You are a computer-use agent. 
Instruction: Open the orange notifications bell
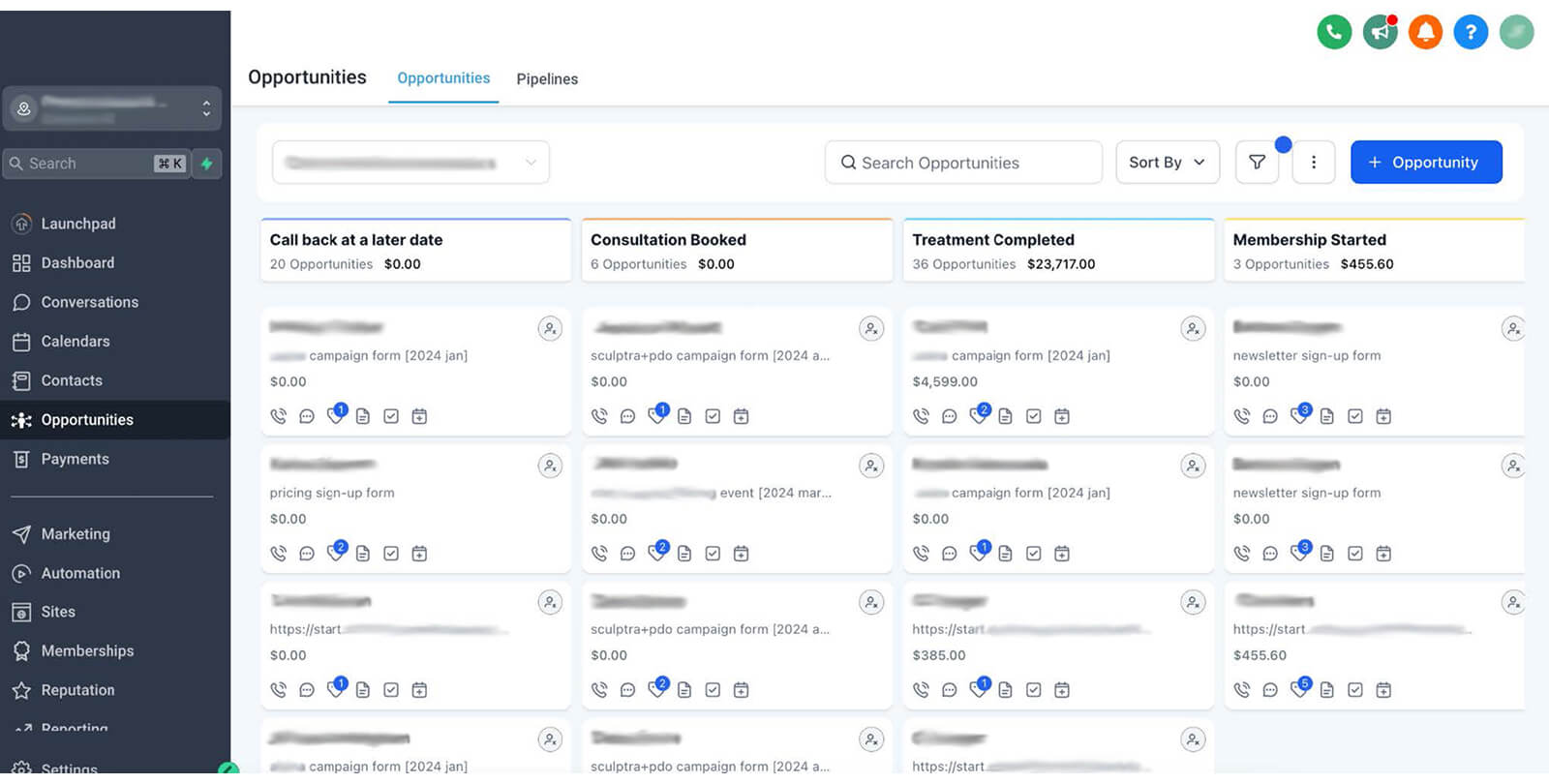(x=1425, y=32)
